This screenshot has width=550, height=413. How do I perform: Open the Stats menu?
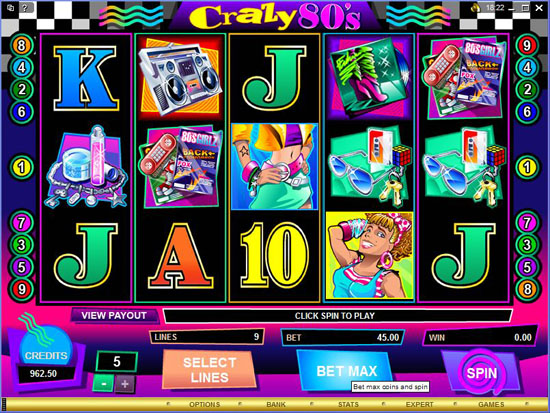click(348, 405)
